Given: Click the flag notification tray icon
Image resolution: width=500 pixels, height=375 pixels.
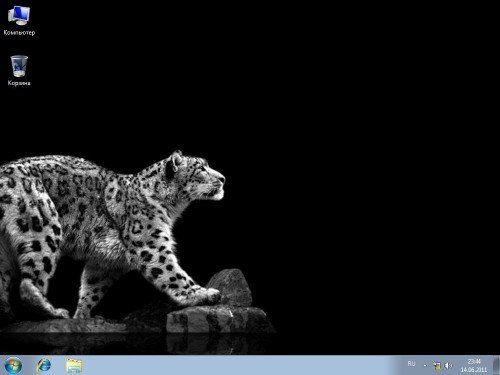Looking at the screenshot, I should [437, 366].
